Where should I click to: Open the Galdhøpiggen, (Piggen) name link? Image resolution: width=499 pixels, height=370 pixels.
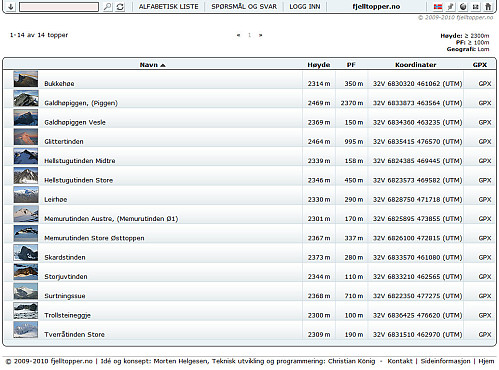(x=81, y=103)
